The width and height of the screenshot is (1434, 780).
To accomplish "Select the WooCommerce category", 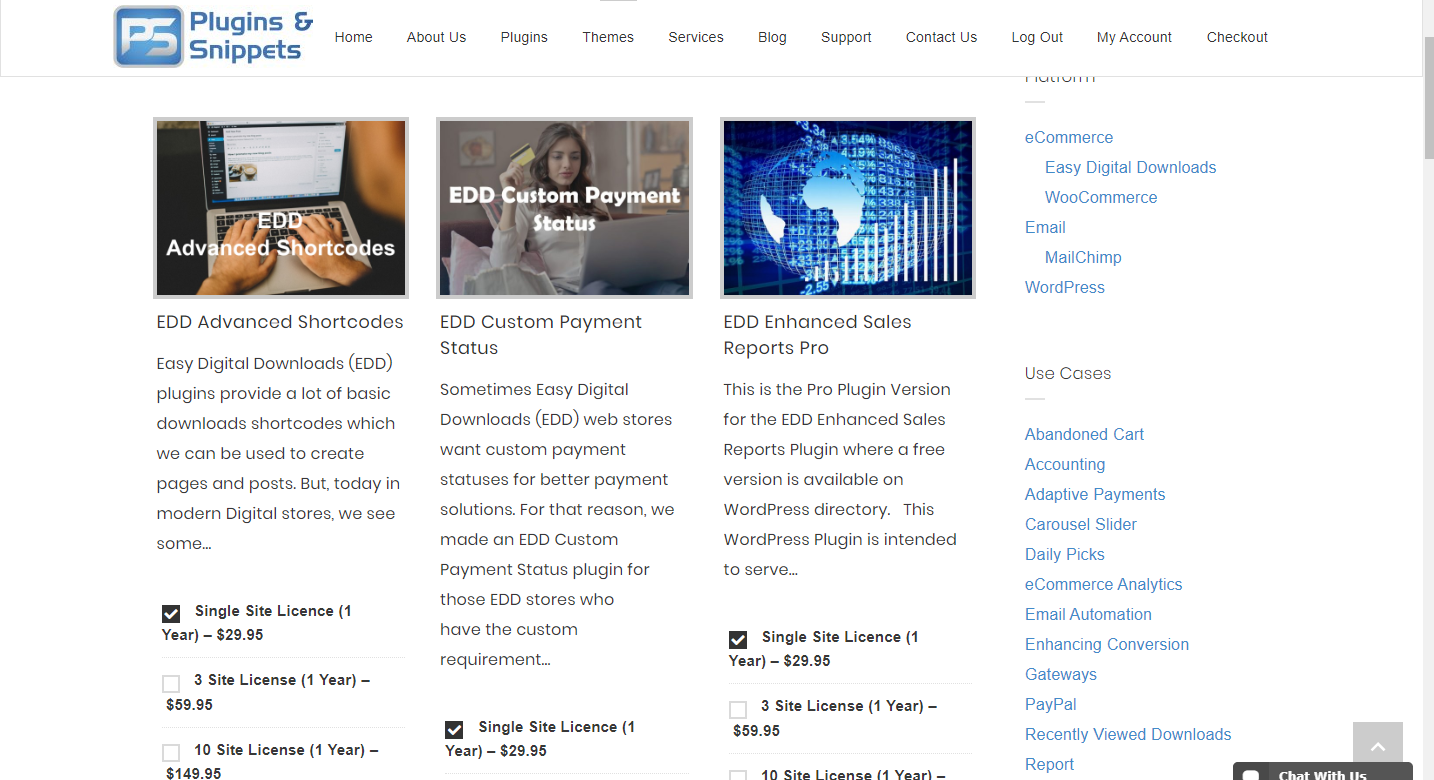I will (1101, 197).
